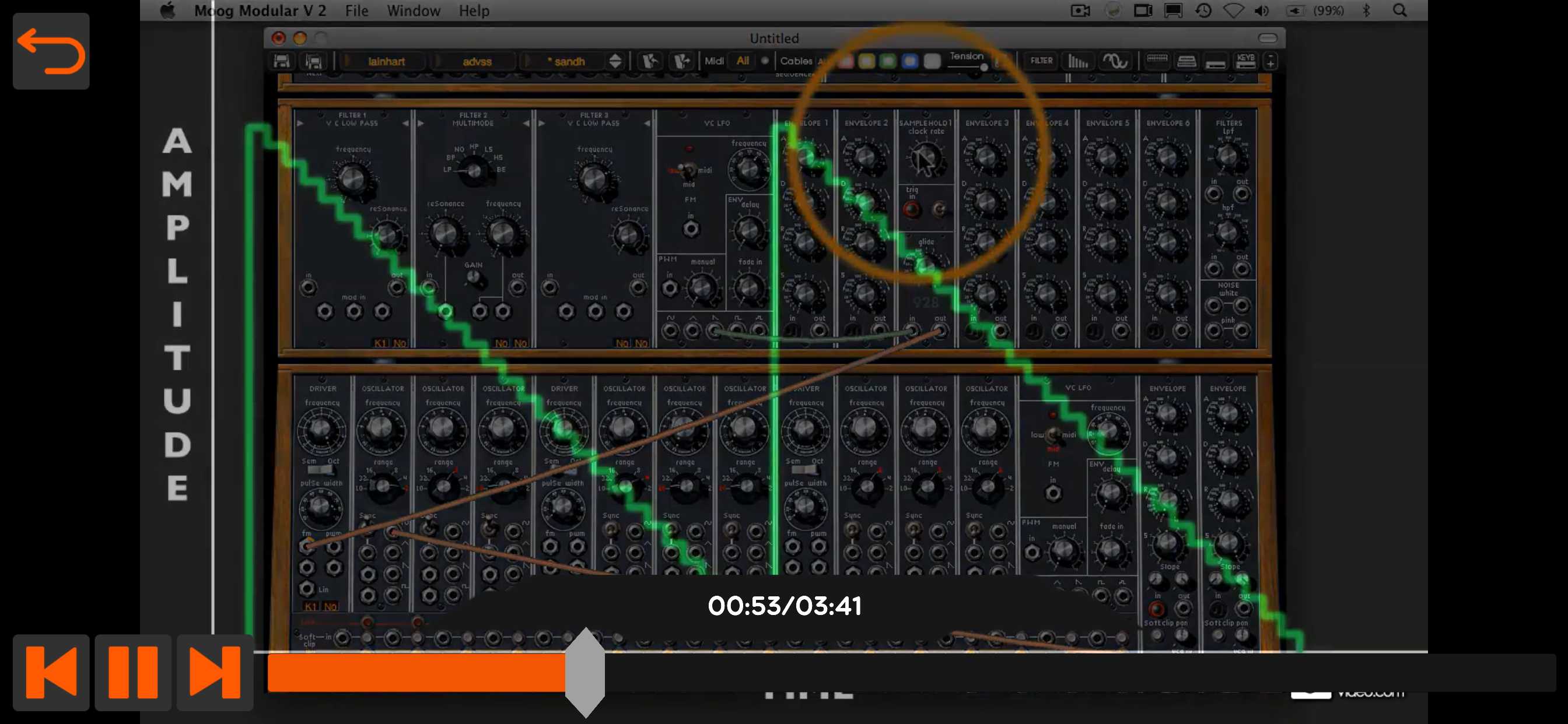Click the save preset disk icon
This screenshot has width=1568, height=724.
pos(282,61)
